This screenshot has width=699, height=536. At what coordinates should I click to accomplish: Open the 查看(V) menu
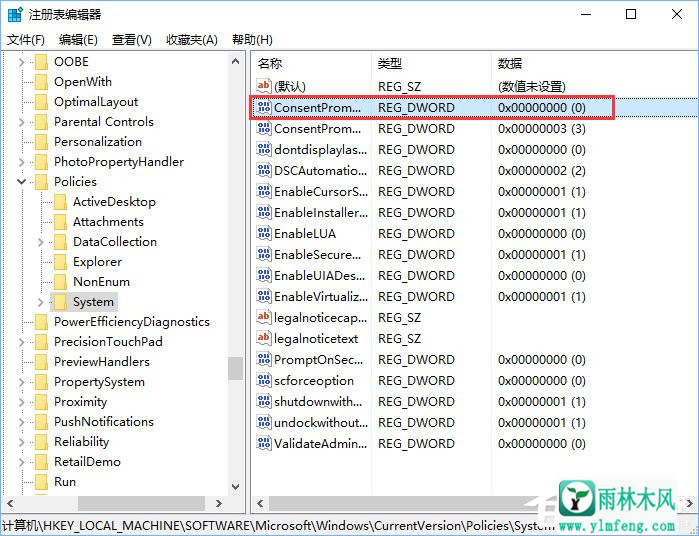coord(132,40)
